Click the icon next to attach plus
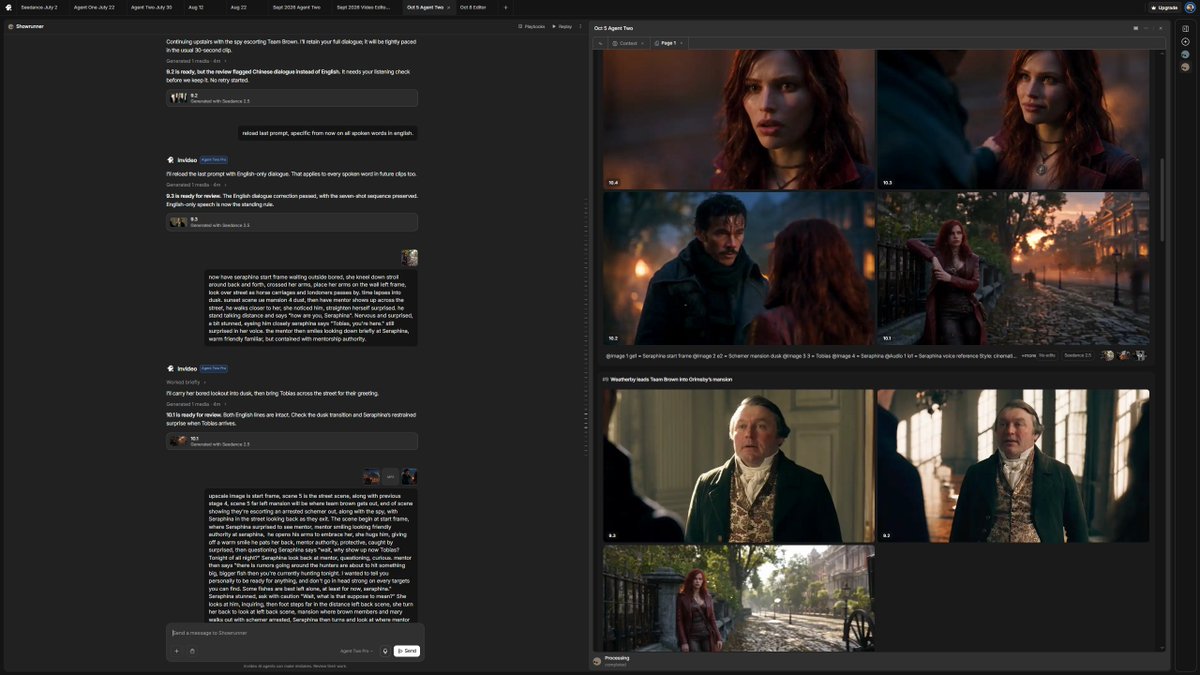Image resolution: width=1200 pixels, height=675 pixels. (x=192, y=651)
